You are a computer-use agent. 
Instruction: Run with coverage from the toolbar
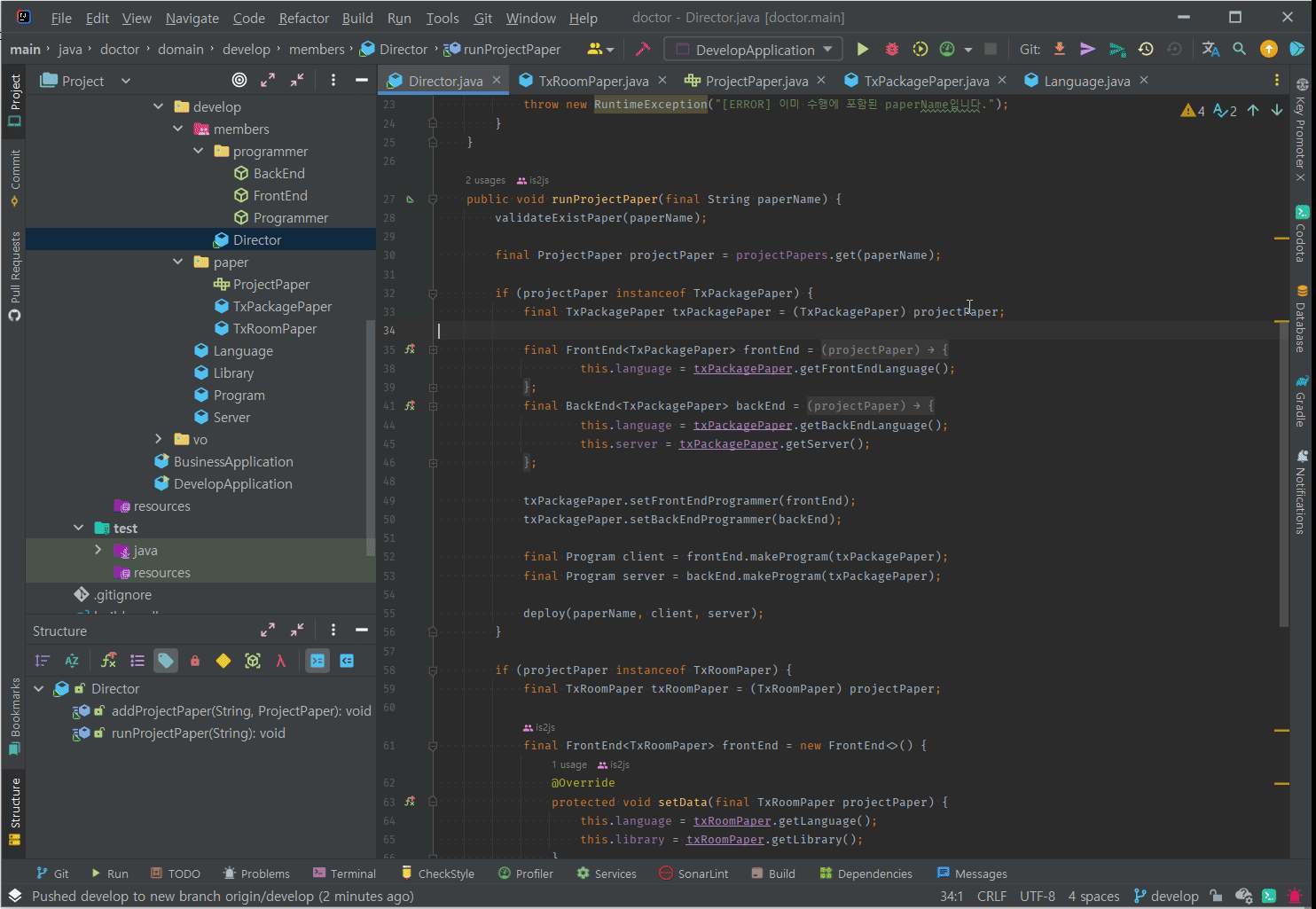coord(920,50)
